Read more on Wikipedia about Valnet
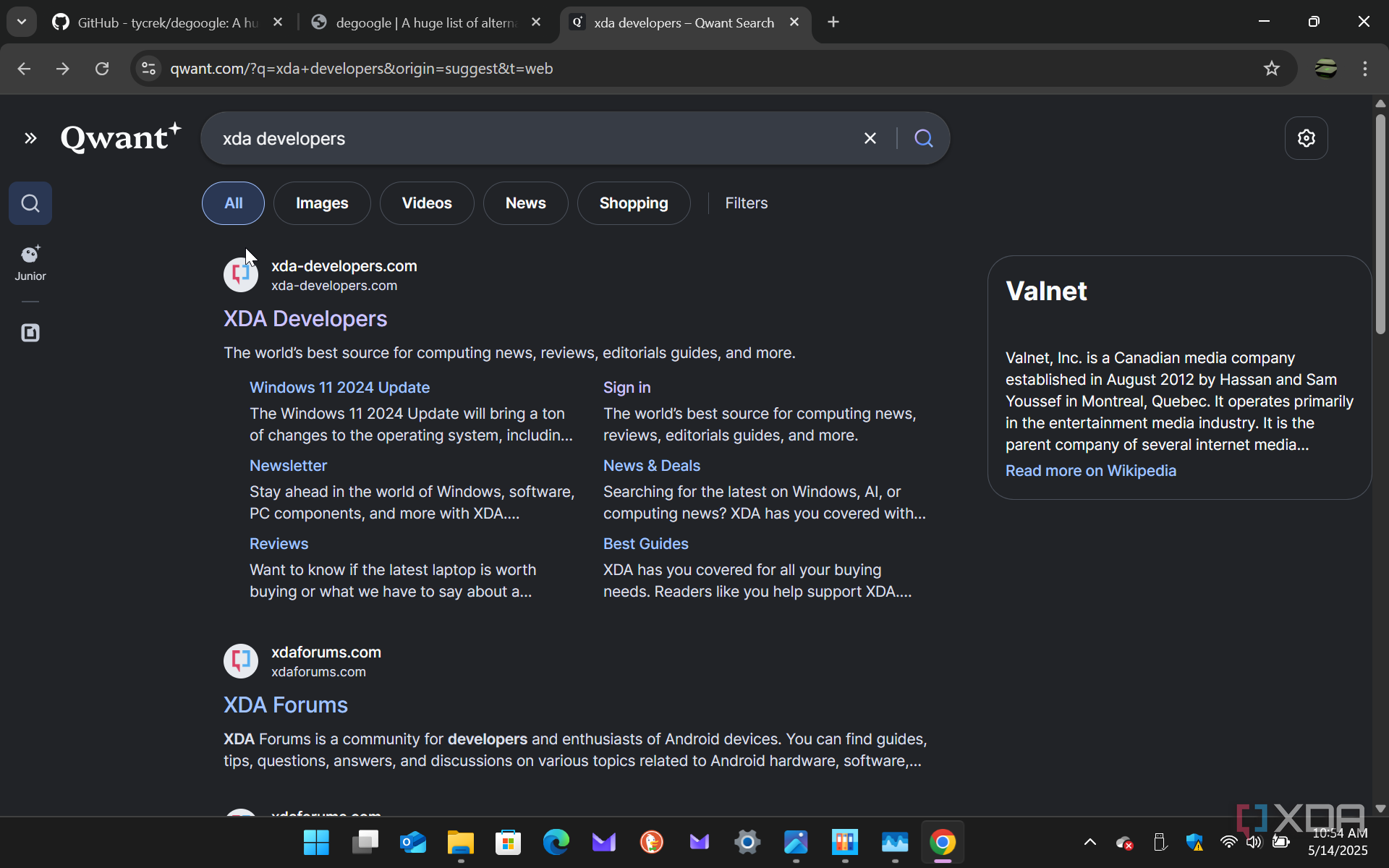 [1091, 471]
